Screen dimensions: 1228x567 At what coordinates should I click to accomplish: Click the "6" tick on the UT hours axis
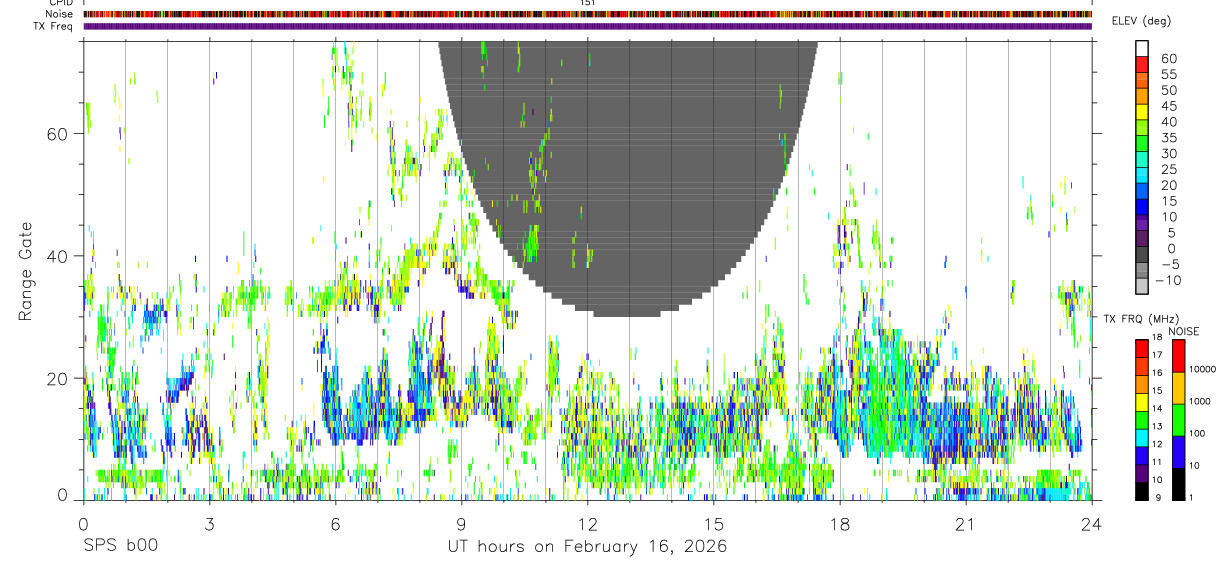point(335,524)
